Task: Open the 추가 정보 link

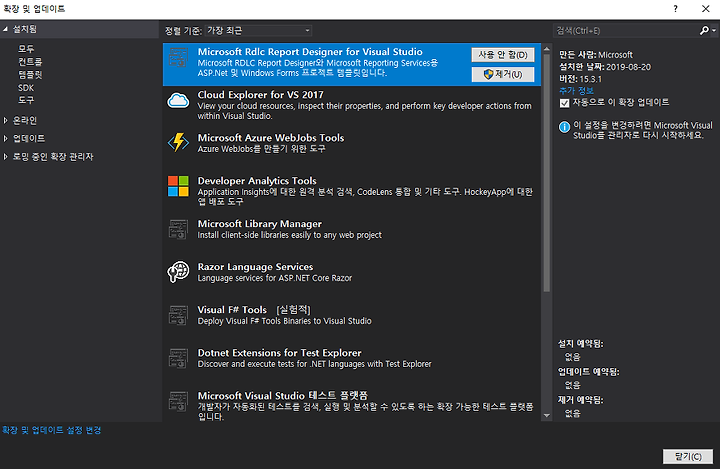Action: 576,90
